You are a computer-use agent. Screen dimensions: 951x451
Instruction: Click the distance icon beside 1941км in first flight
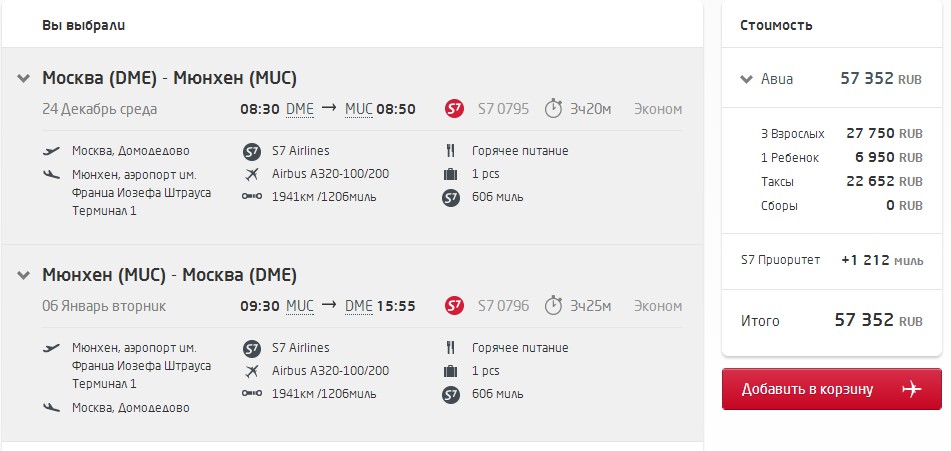(252, 196)
